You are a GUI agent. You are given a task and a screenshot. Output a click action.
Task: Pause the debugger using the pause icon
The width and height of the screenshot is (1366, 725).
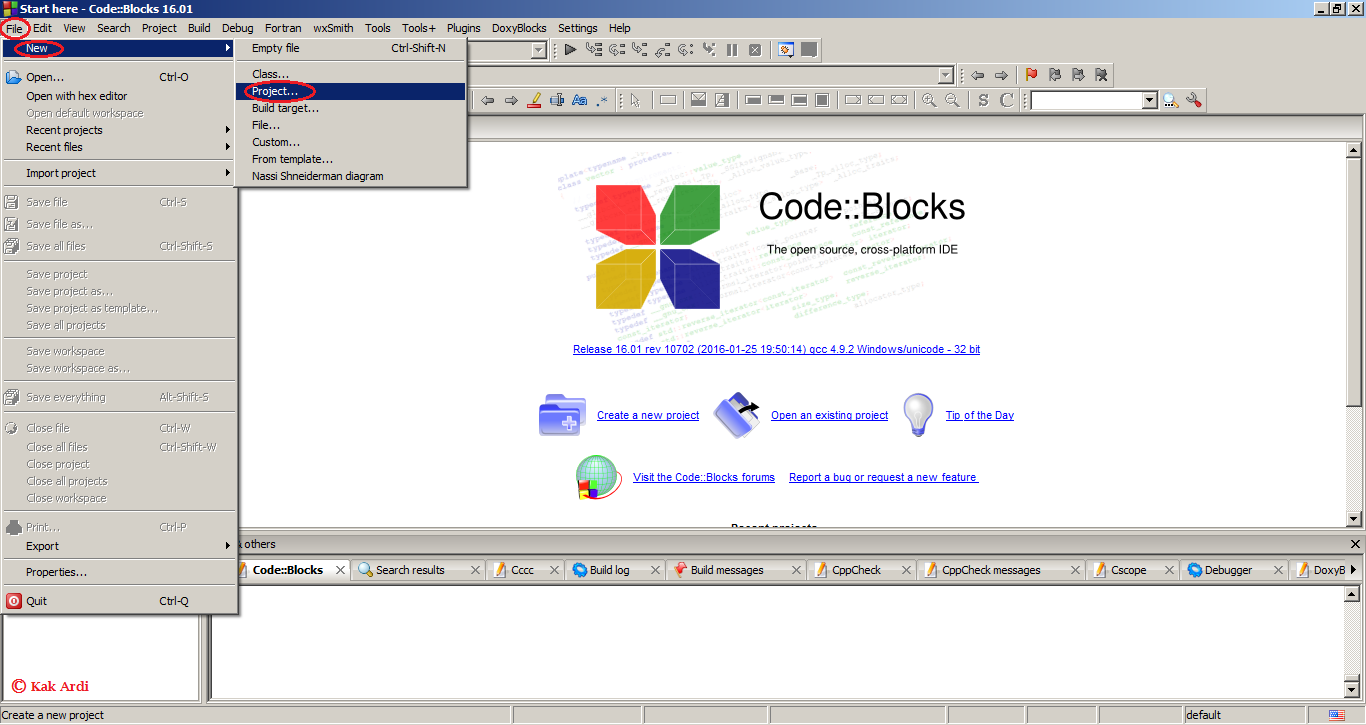click(x=733, y=48)
